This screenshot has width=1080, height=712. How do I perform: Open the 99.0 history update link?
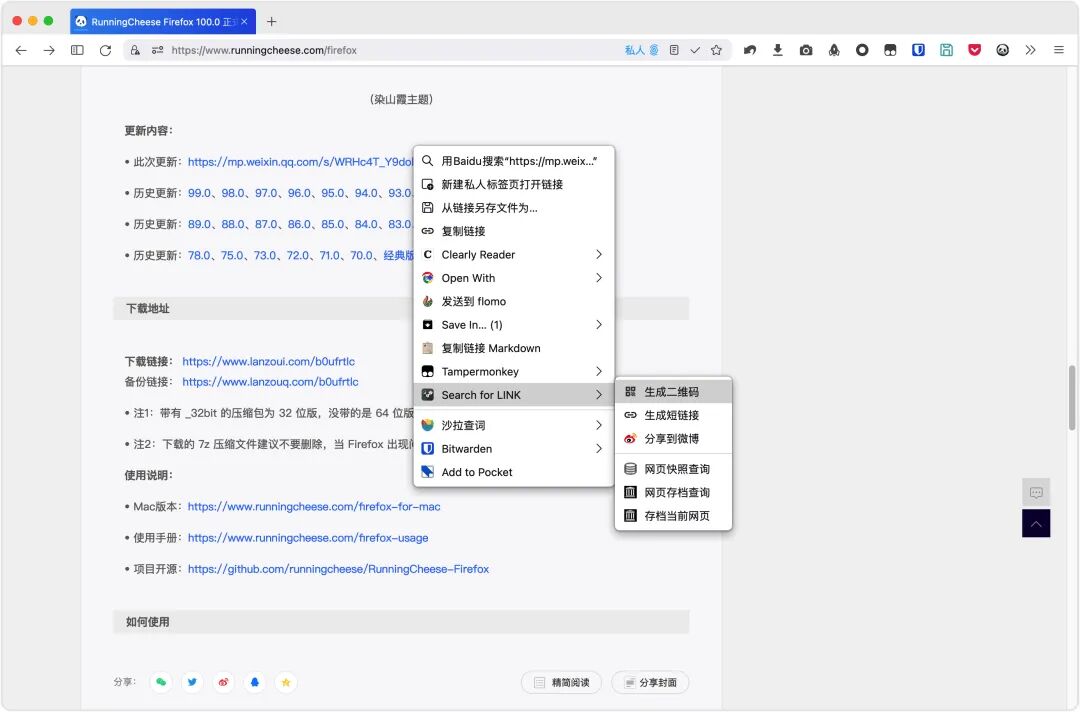199,193
